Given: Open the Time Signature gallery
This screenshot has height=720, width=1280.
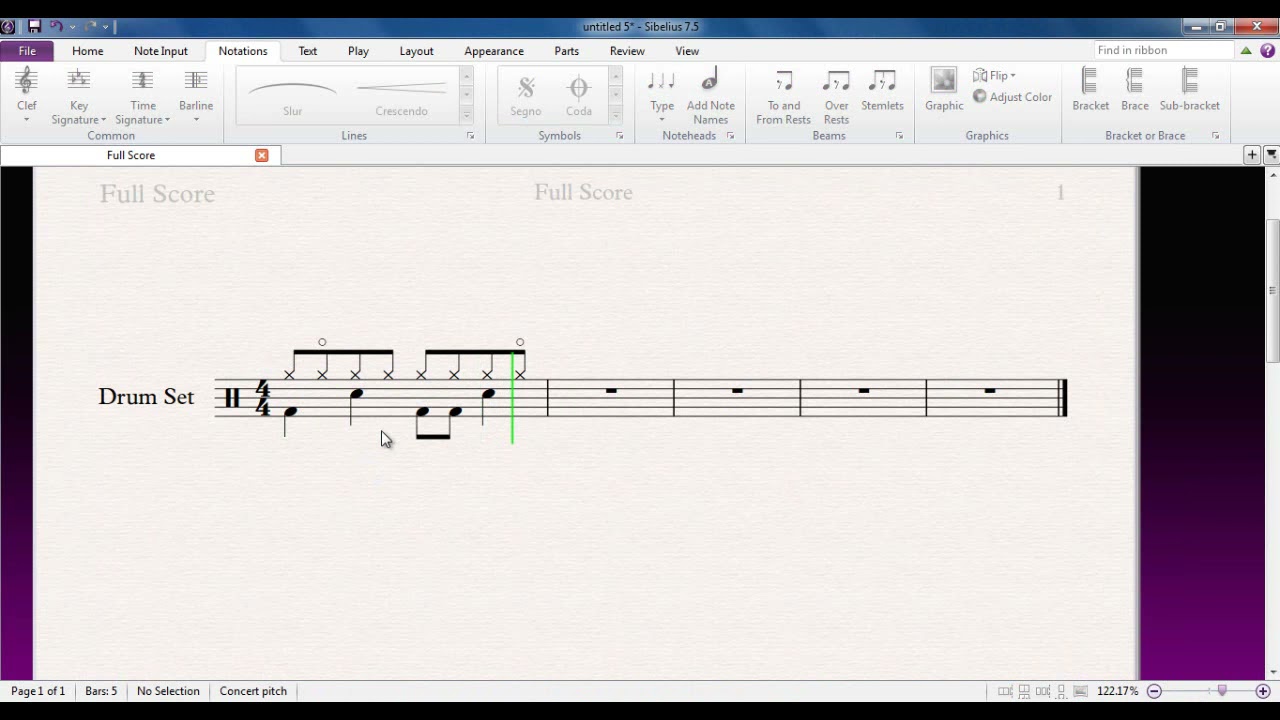Looking at the screenshot, I should 143,96.
